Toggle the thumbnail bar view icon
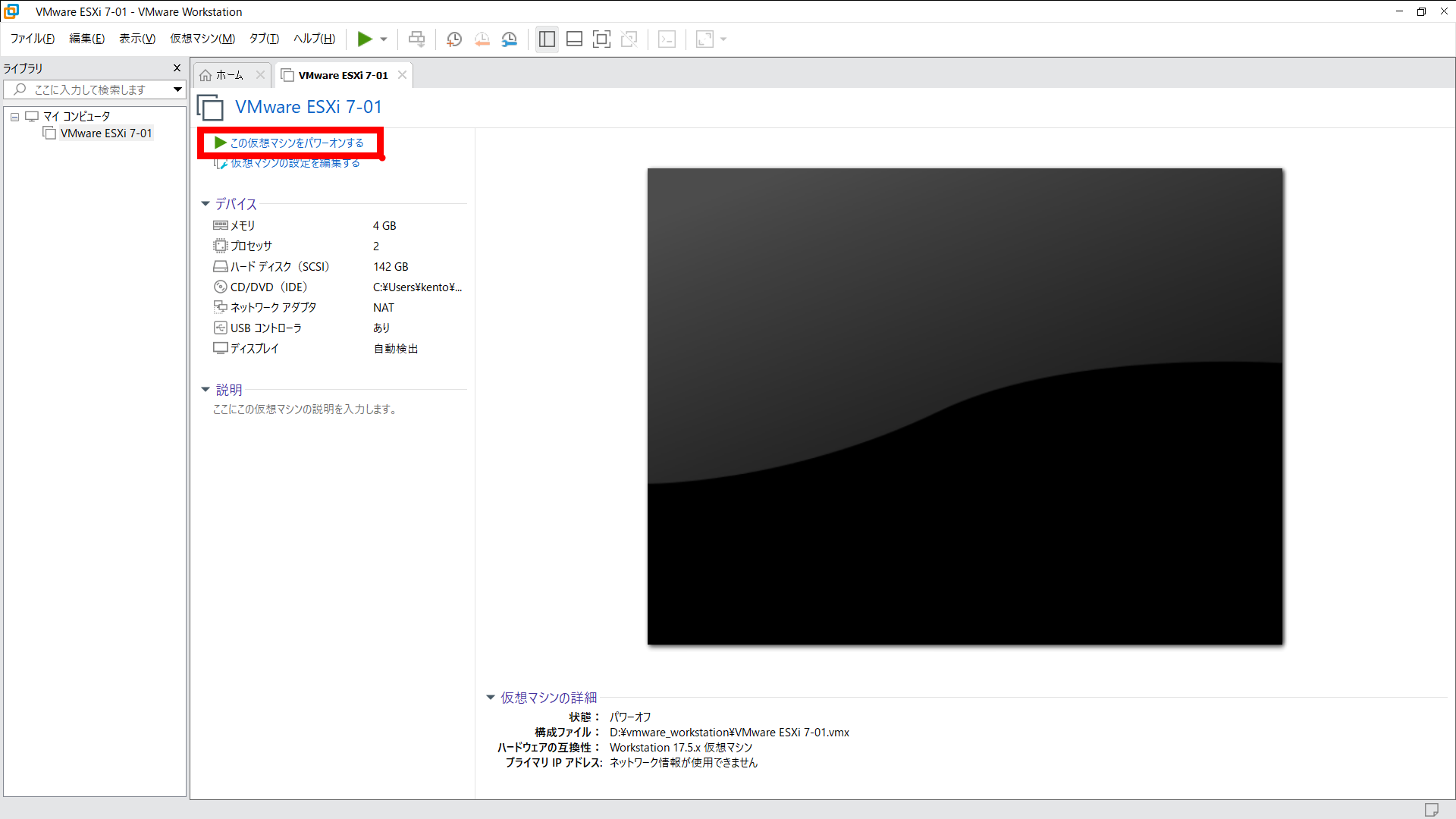Screen dimensions: 1456x819 (x=574, y=39)
